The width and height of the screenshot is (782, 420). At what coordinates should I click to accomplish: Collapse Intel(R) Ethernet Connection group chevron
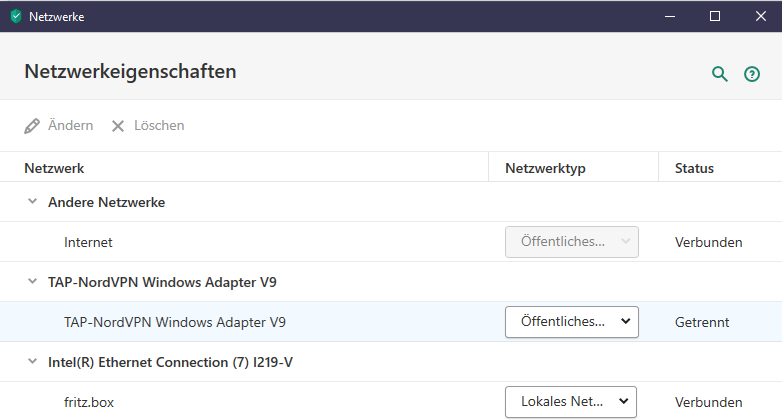tap(32, 362)
